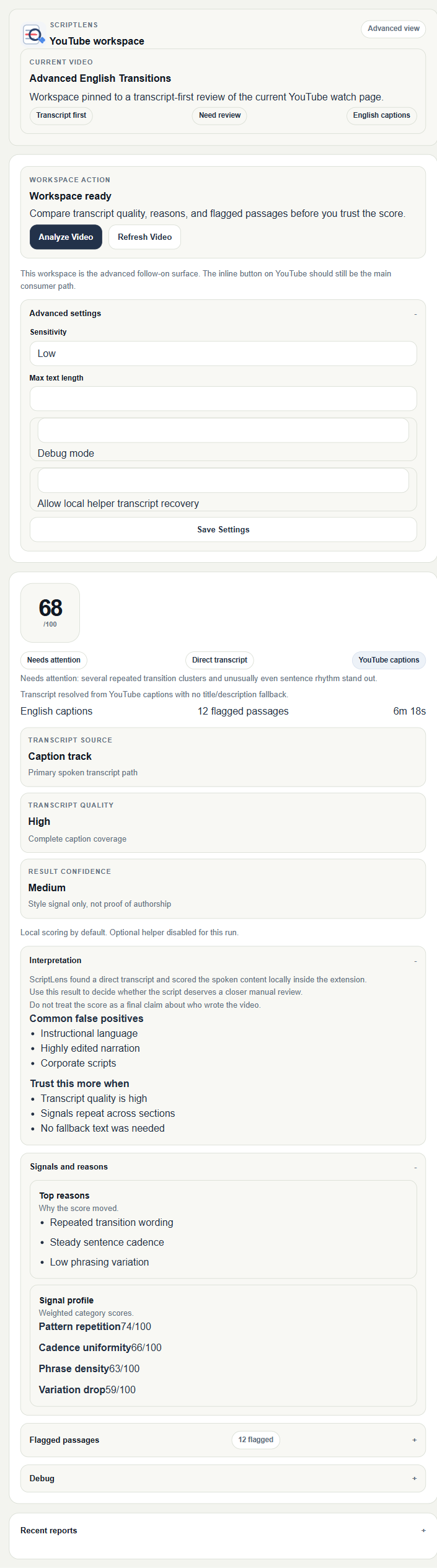Click the ScriptLens magnifier logo icon
437x1568 pixels.
(33, 34)
